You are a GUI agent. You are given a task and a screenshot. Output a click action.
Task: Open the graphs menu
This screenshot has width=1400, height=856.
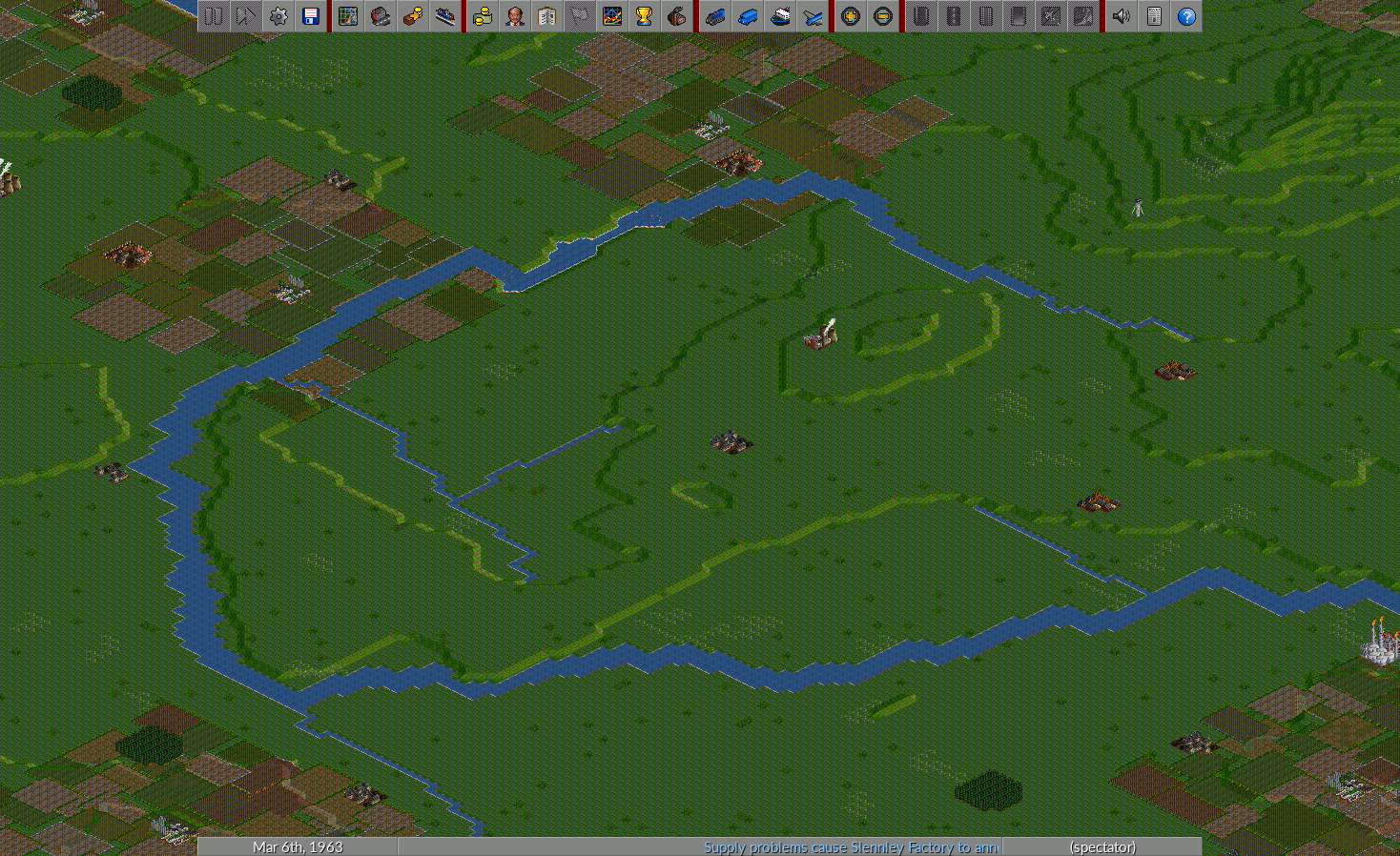612,16
